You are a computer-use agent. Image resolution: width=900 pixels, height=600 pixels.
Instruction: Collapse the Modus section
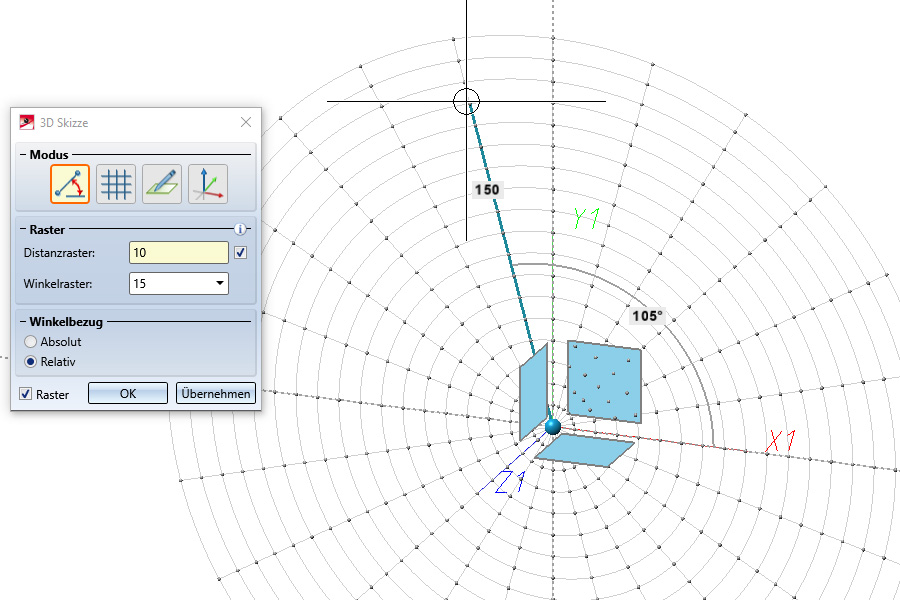pos(23,155)
